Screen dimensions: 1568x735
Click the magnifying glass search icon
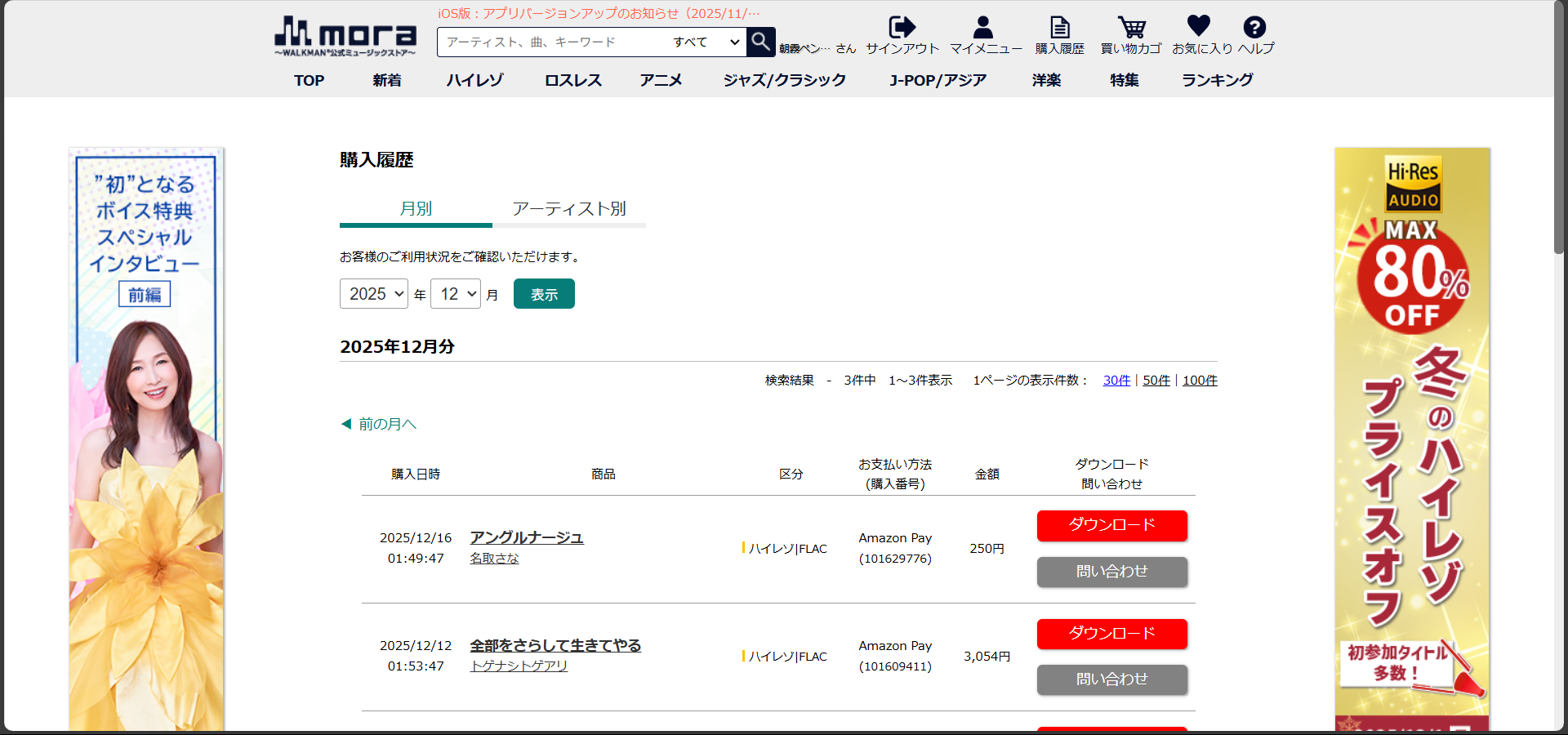(x=760, y=42)
